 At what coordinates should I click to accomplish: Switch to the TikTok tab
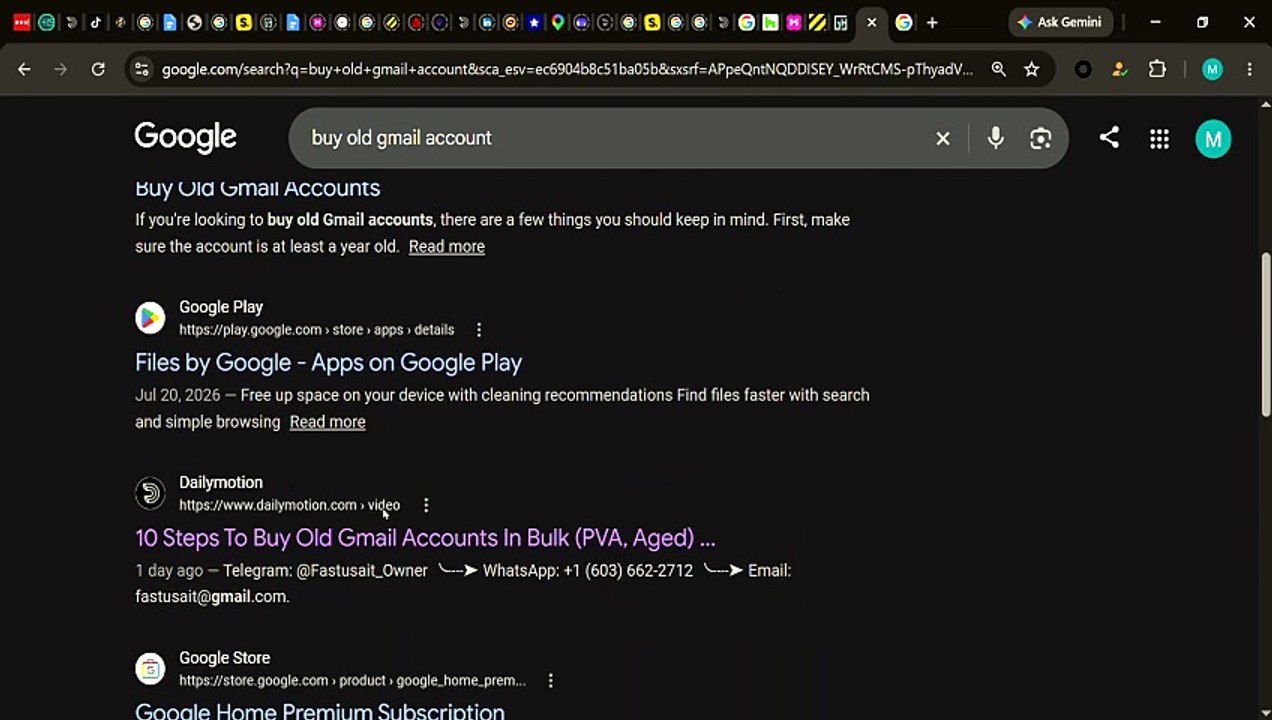coord(95,22)
